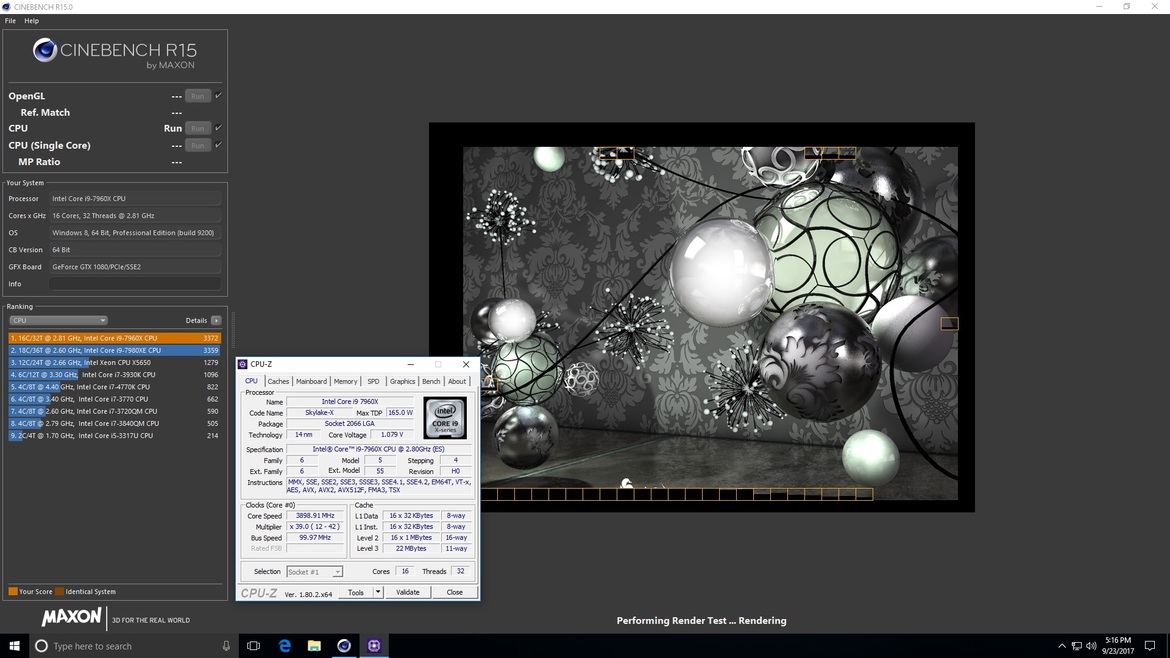Click the Specification field in CPU-Z
This screenshot has height=658, width=1170.
pyautogui.click(x=379, y=449)
